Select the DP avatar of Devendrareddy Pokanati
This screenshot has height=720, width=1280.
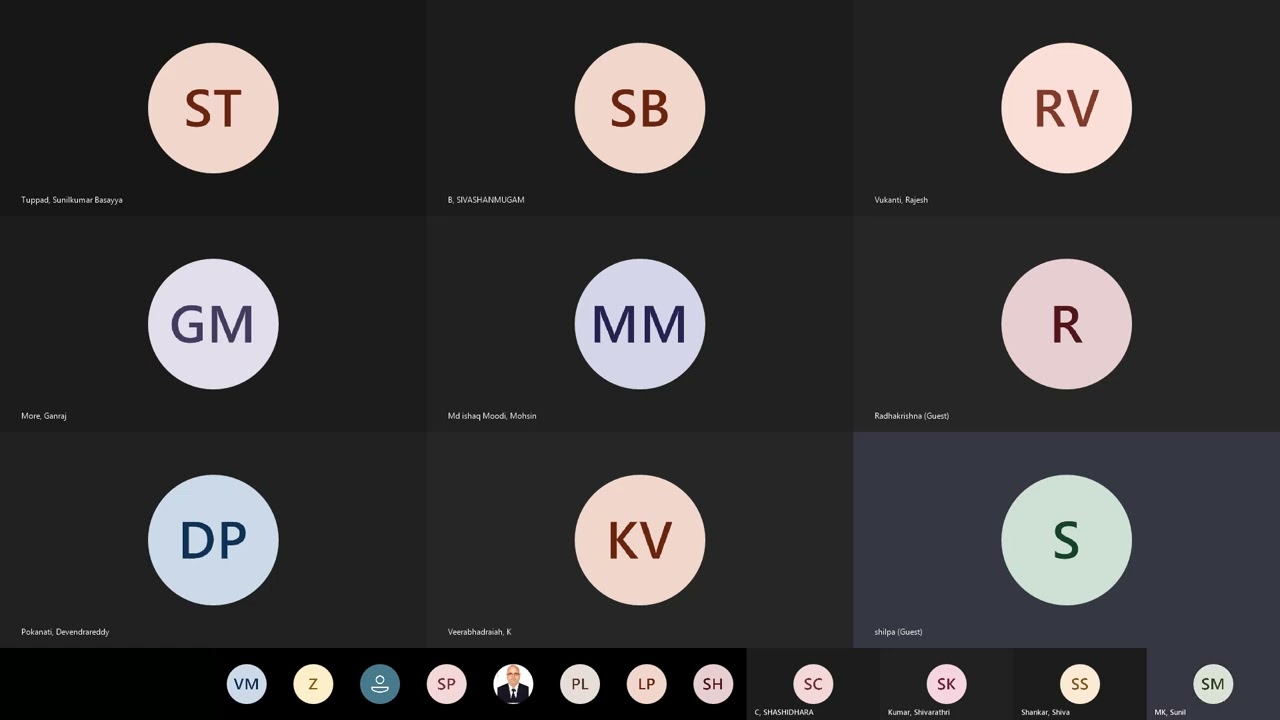pyautogui.click(x=213, y=540)
